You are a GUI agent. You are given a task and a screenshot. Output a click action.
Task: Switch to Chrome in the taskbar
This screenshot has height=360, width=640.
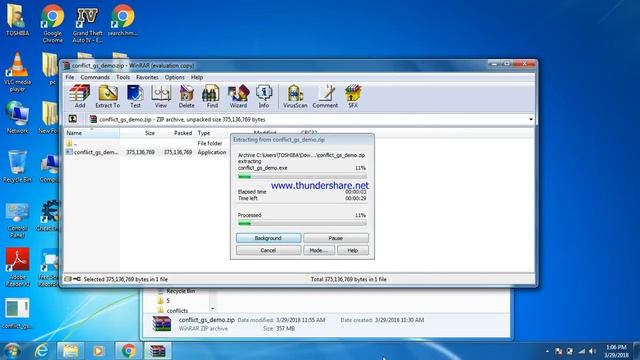(x=129, y=351)
